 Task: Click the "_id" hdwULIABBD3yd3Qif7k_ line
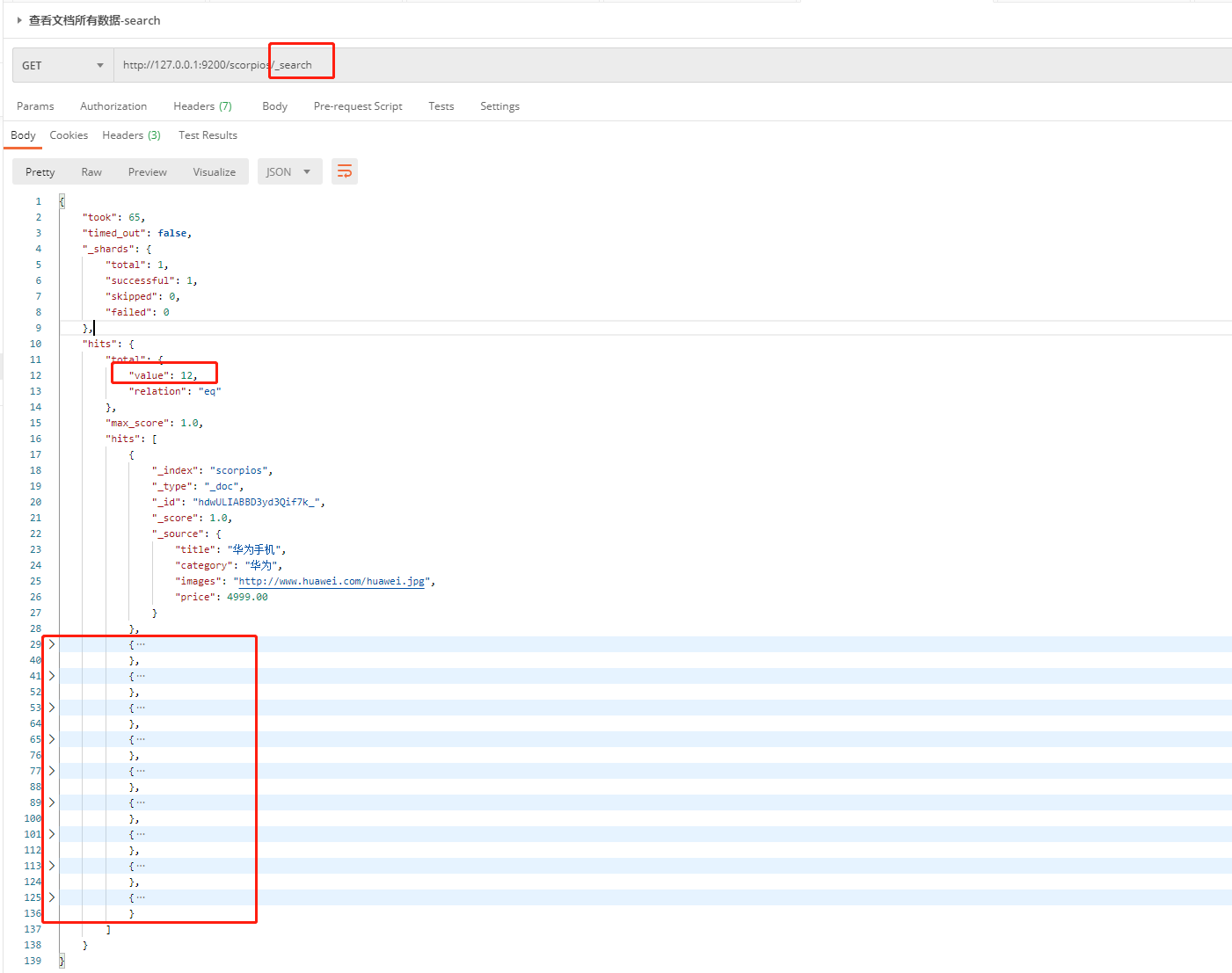[x=238, y=502]
